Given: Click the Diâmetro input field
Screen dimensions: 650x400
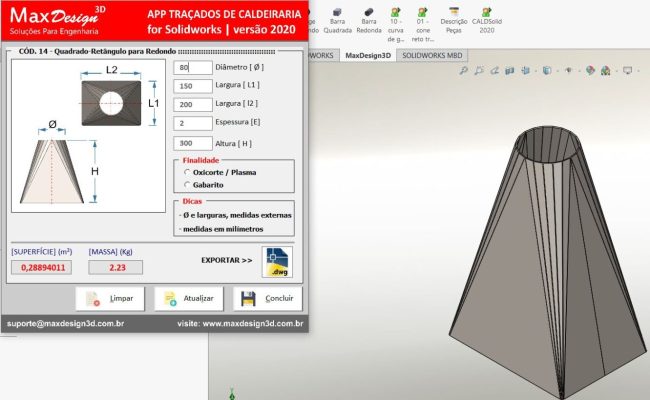Looking at the screenshot, I should pyautogui.click(x=193, y=67).
